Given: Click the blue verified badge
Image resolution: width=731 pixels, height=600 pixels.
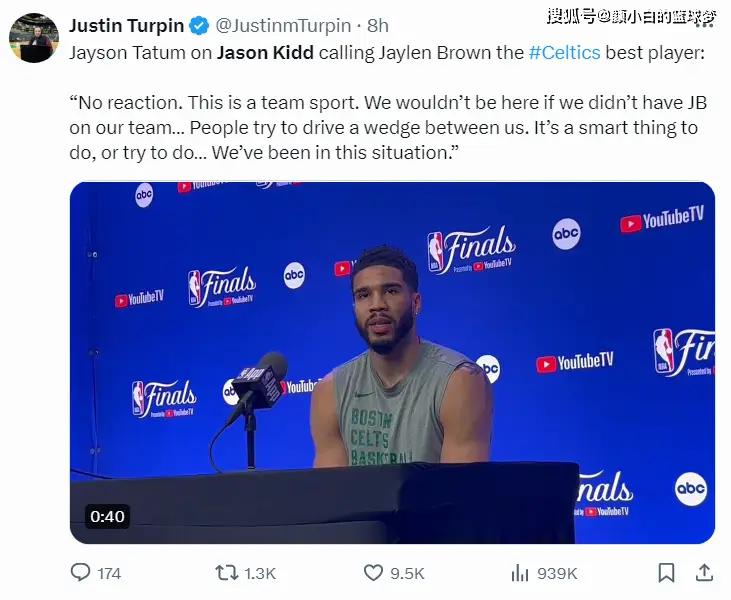Looking at the screenshot, I should click(x=200, y=26).
